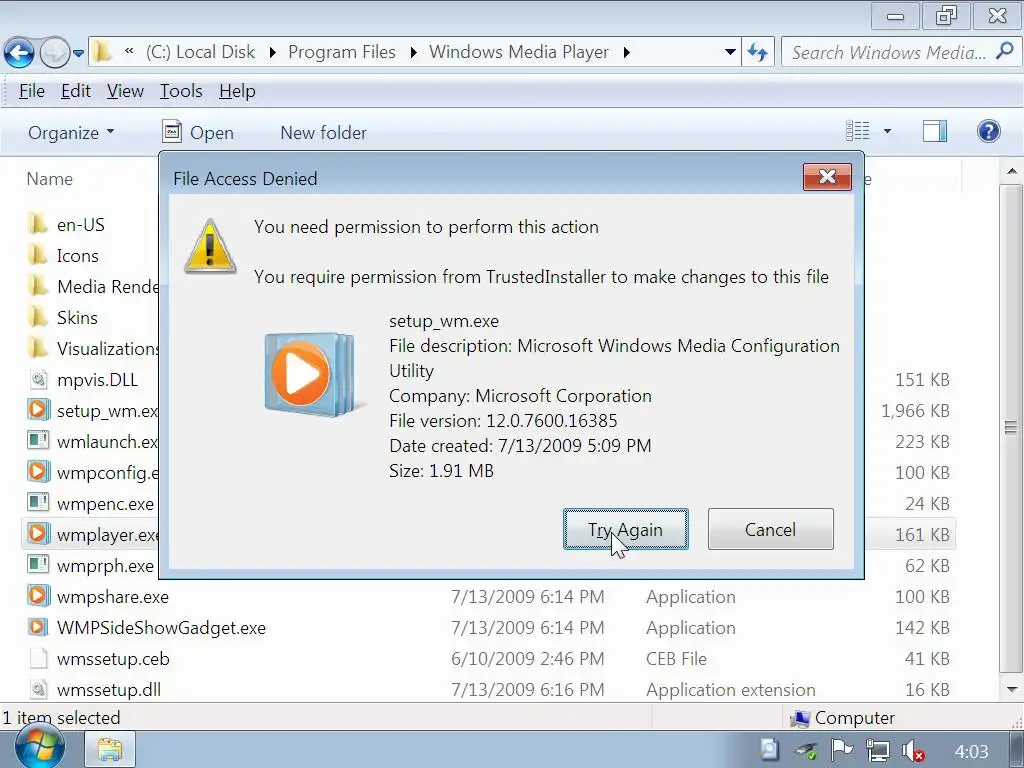Image resolution: width=1024 pixels, height=768 pixels.
Task: Click the yellow warning icon in dialog
Action: pyautogui.click(x=210, y=246)
